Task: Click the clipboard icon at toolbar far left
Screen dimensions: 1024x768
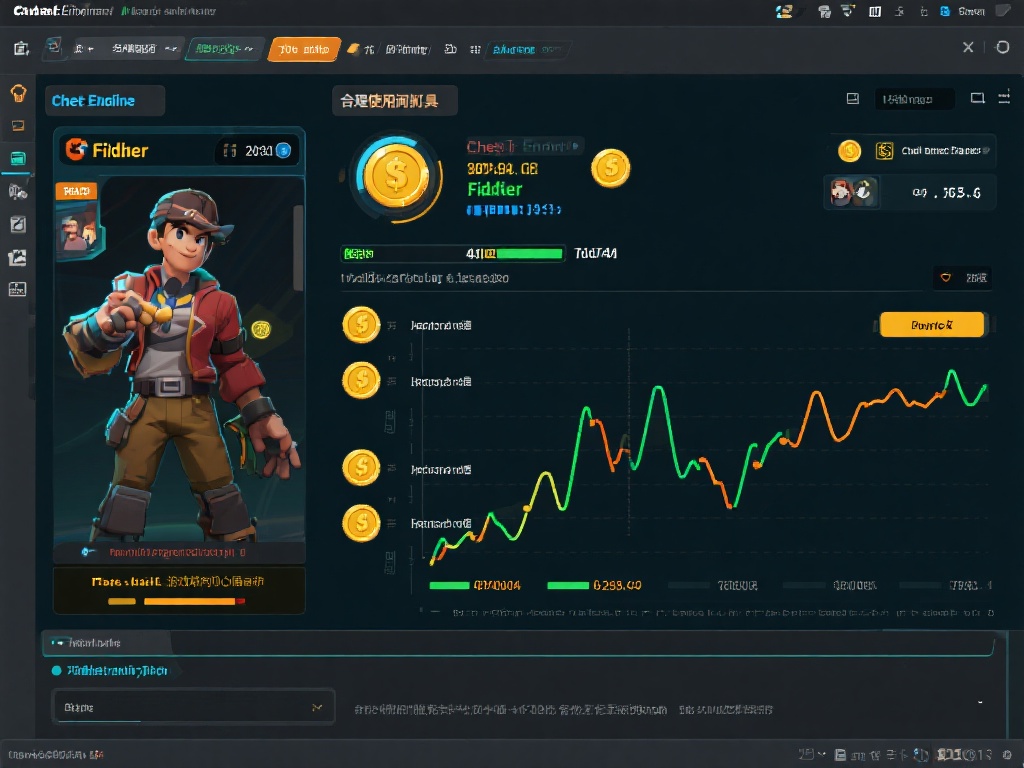Action: point(21,48)
